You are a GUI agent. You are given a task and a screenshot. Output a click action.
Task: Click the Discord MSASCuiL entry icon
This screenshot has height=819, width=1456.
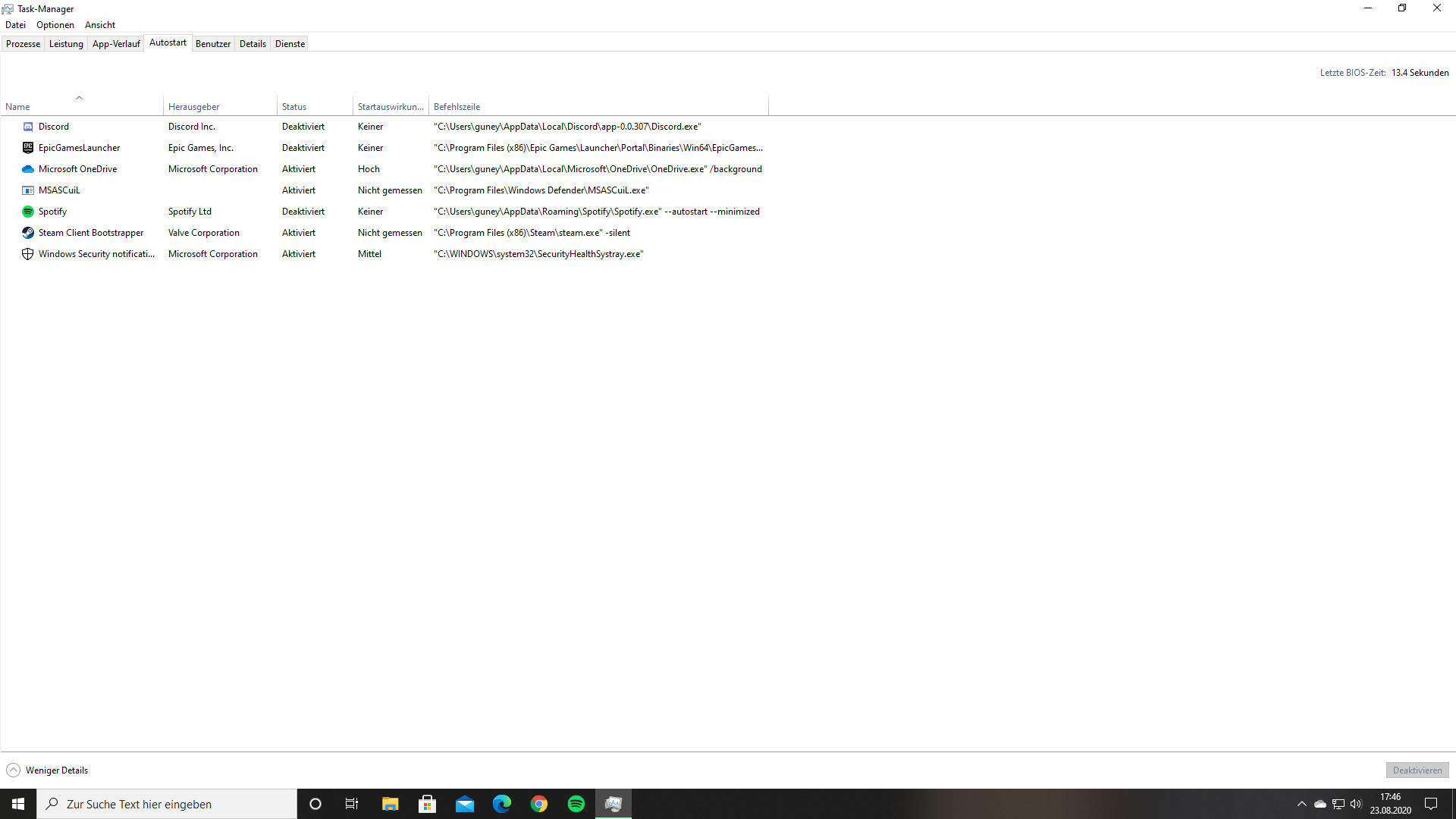(27, 190)
